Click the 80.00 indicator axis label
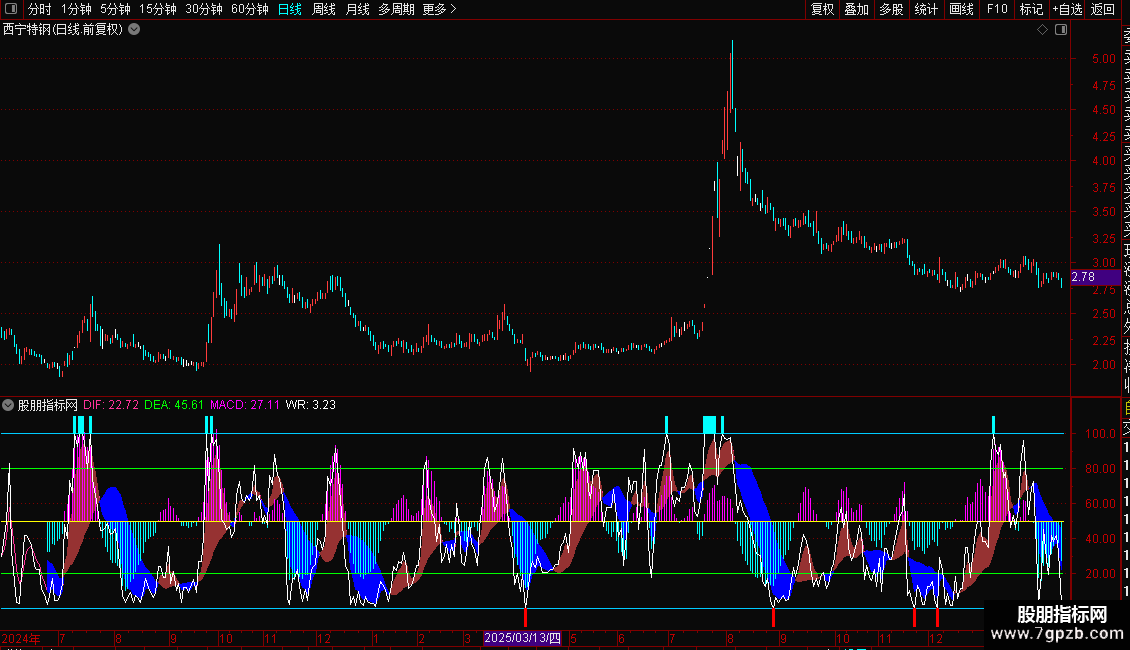Viewport: 1130px width, 650px height. pos(1100,469)
